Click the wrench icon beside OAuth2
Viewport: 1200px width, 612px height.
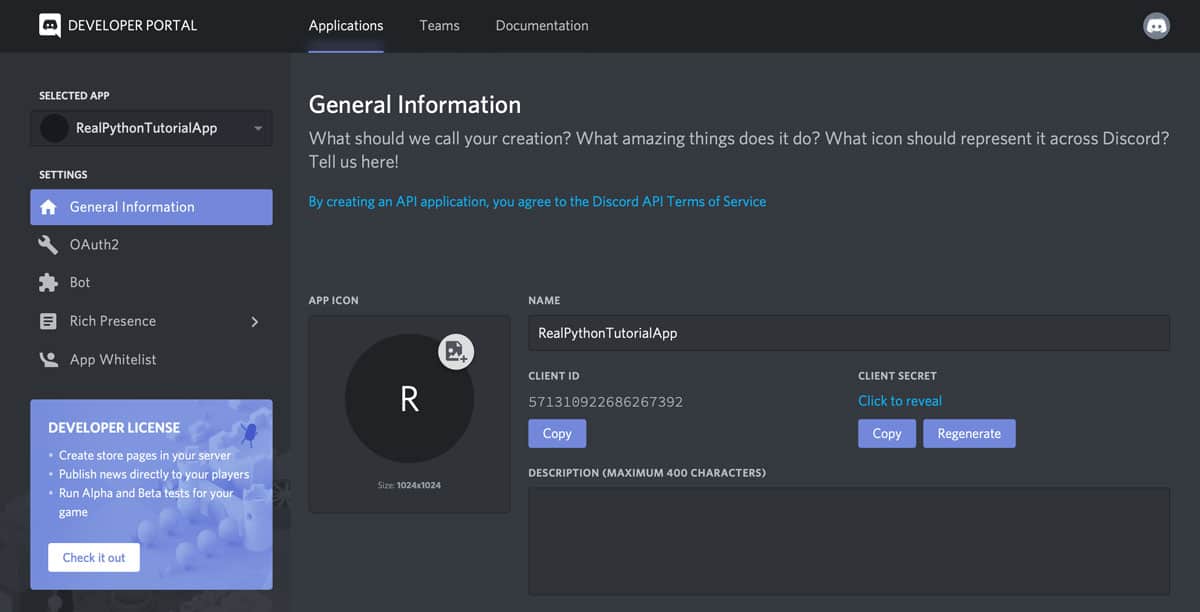pos(48,245)
